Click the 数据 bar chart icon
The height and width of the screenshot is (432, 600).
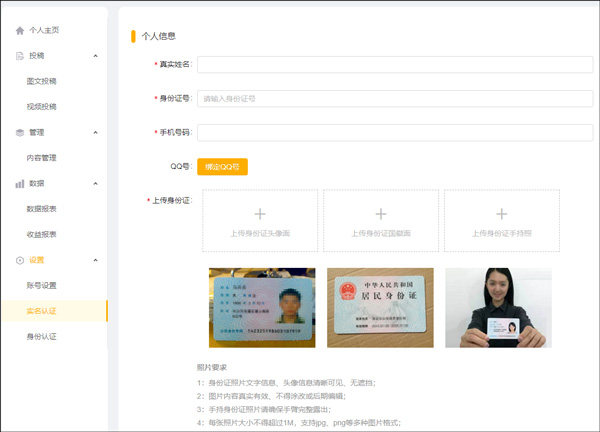pyautogui.click(x=20, y=184)
